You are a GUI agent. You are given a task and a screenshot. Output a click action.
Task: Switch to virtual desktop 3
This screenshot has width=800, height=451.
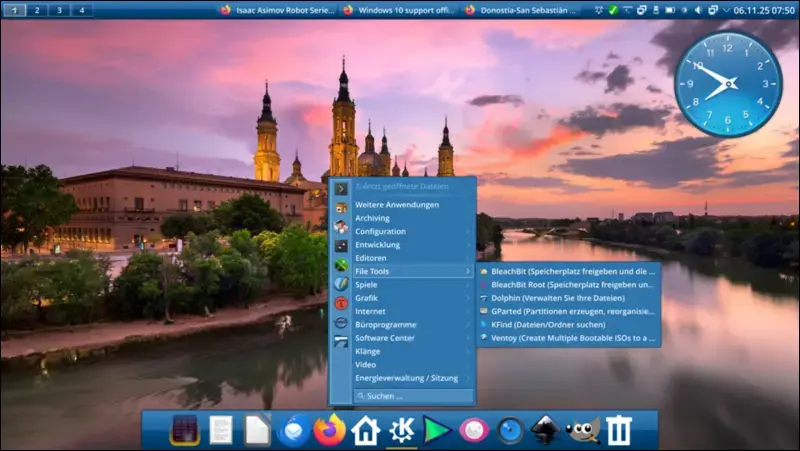(x=59, y=10)
